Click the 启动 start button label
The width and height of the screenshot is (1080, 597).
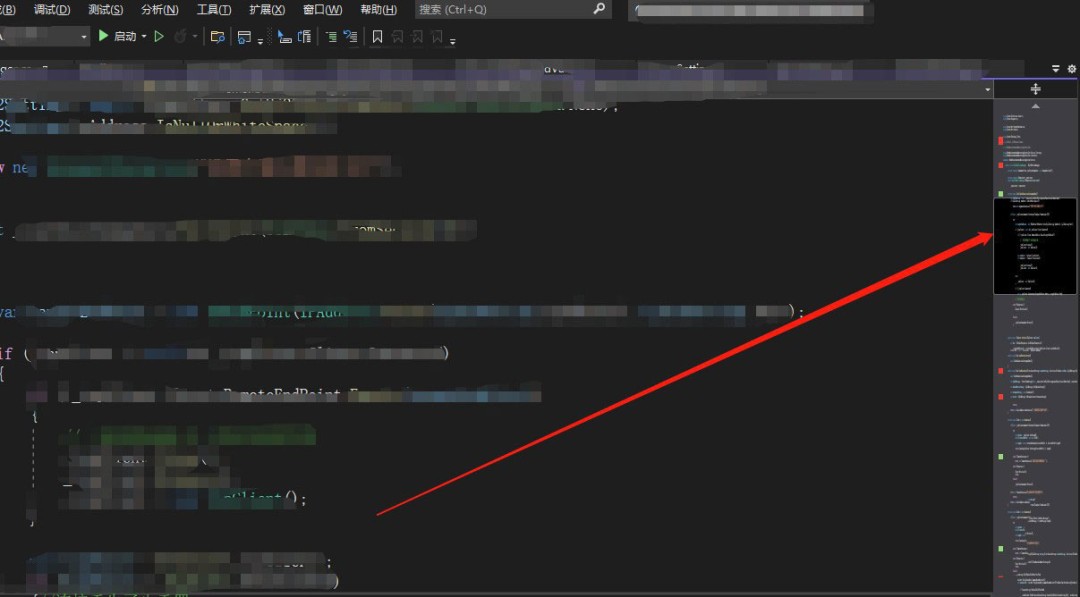[125, 37]
